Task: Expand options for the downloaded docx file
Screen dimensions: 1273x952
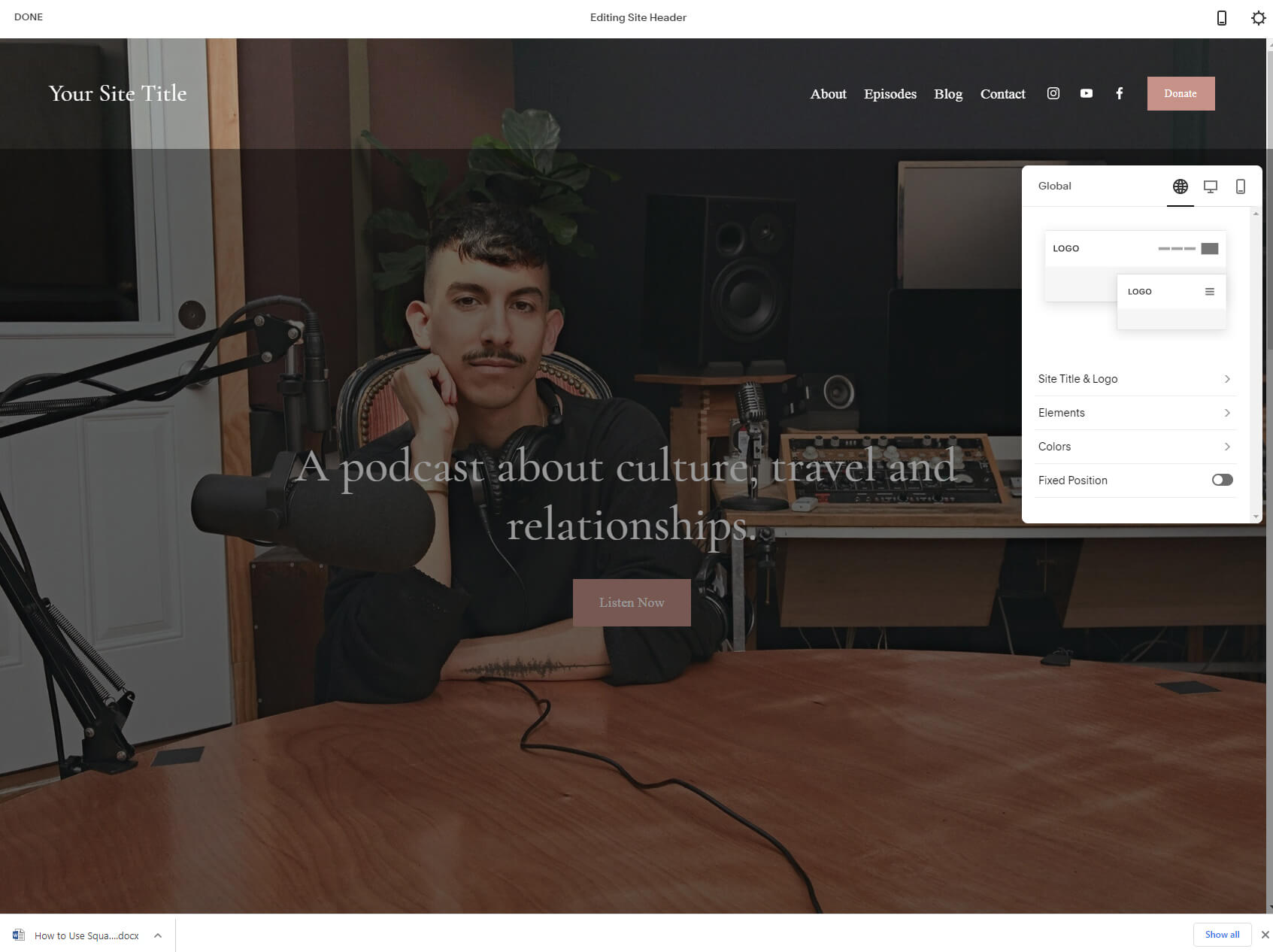Action: pyautogui.click(x=157, y=935)
